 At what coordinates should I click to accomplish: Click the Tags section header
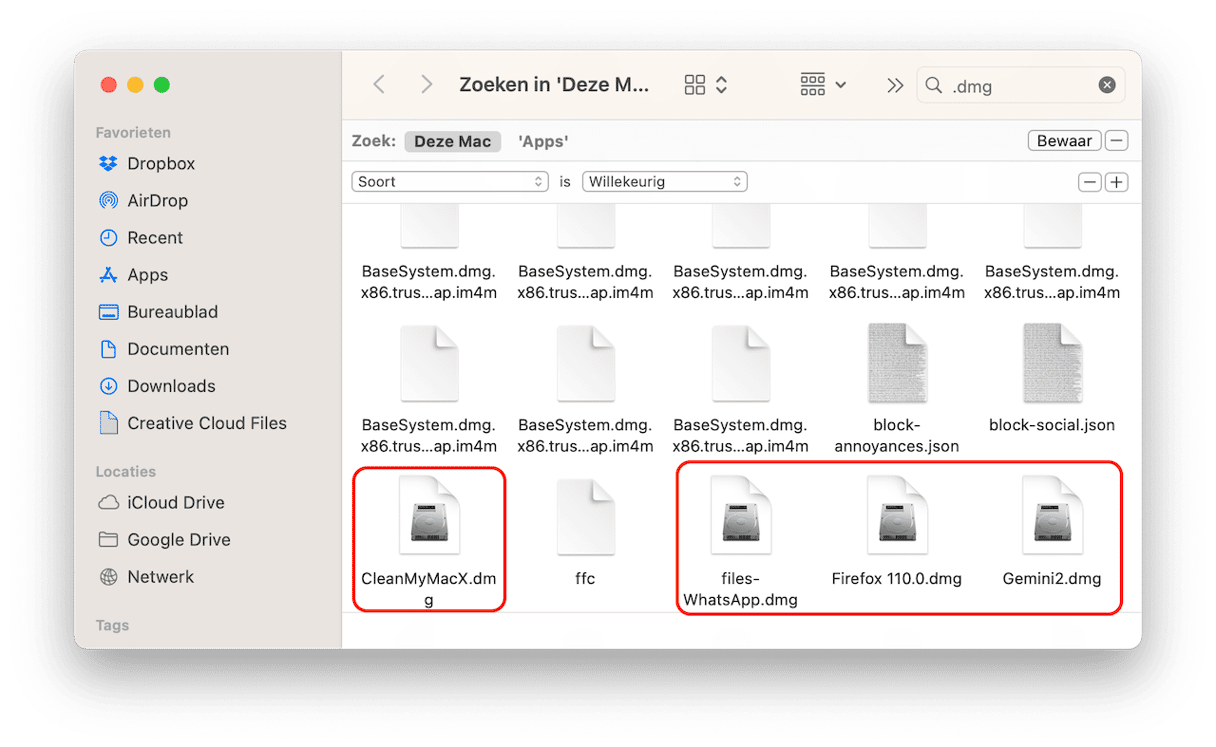click(x=112, y=625)
